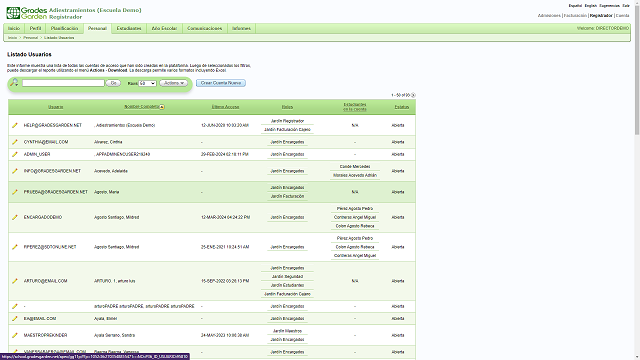Image resolution: width=640 pixels, height=360 pixels.
Task: Open the Facturación module link
Action: pyautogui.click(x=575, y=16)
